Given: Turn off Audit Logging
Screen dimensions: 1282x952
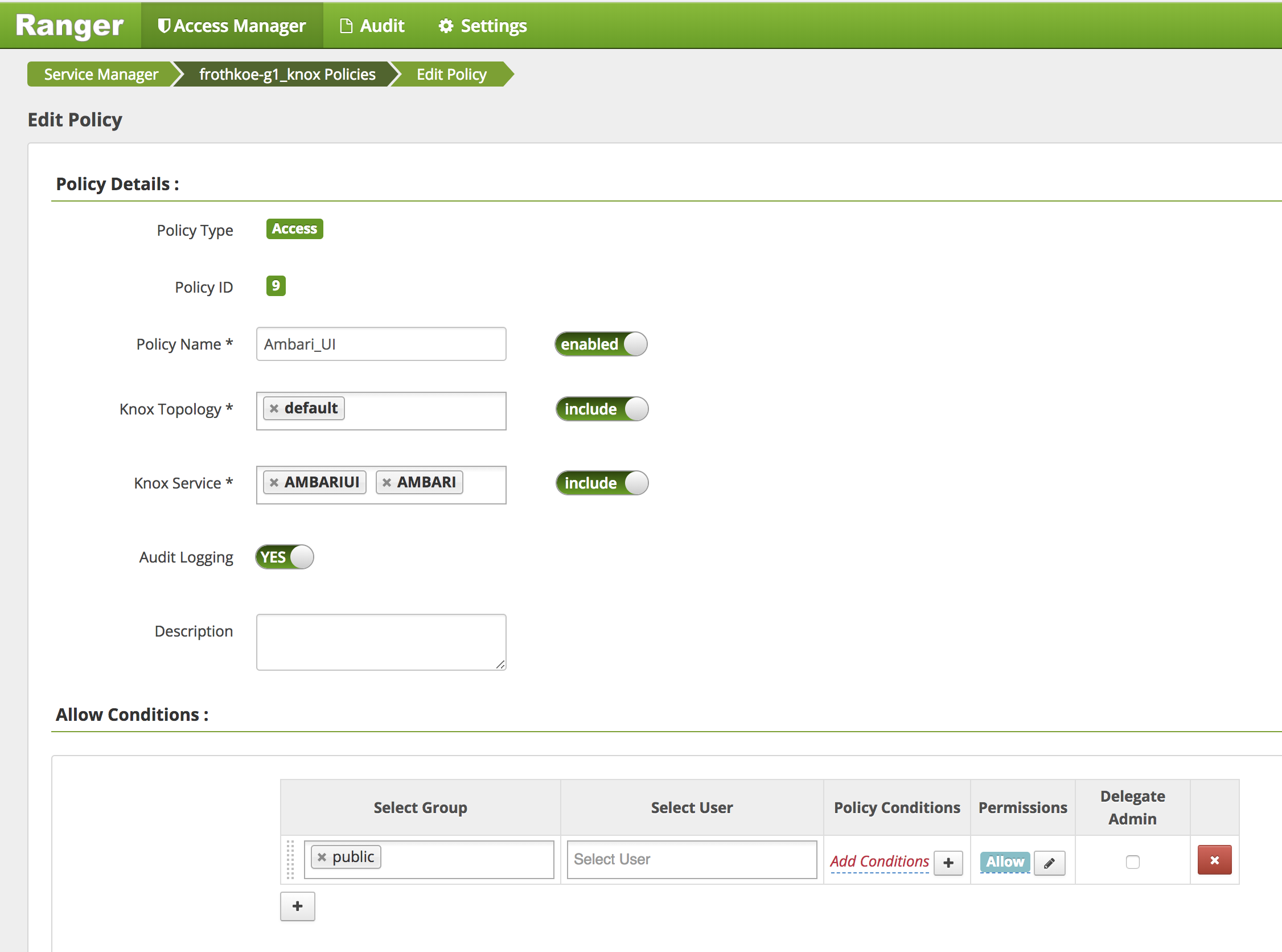Looking at the screenshot, I should pyautogui.click(x=283, y=557).
